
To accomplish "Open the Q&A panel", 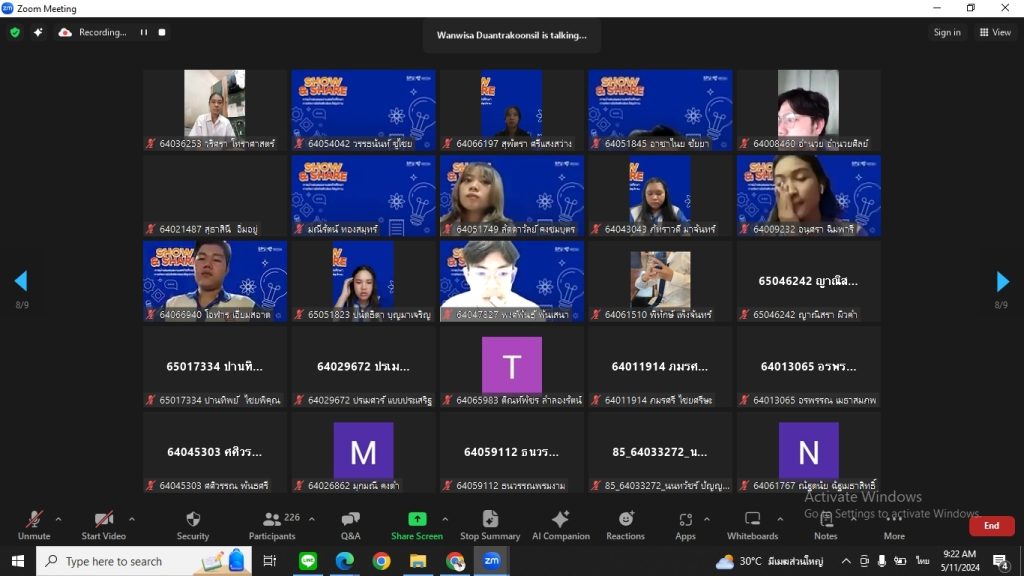I will (x=351, y=526).
